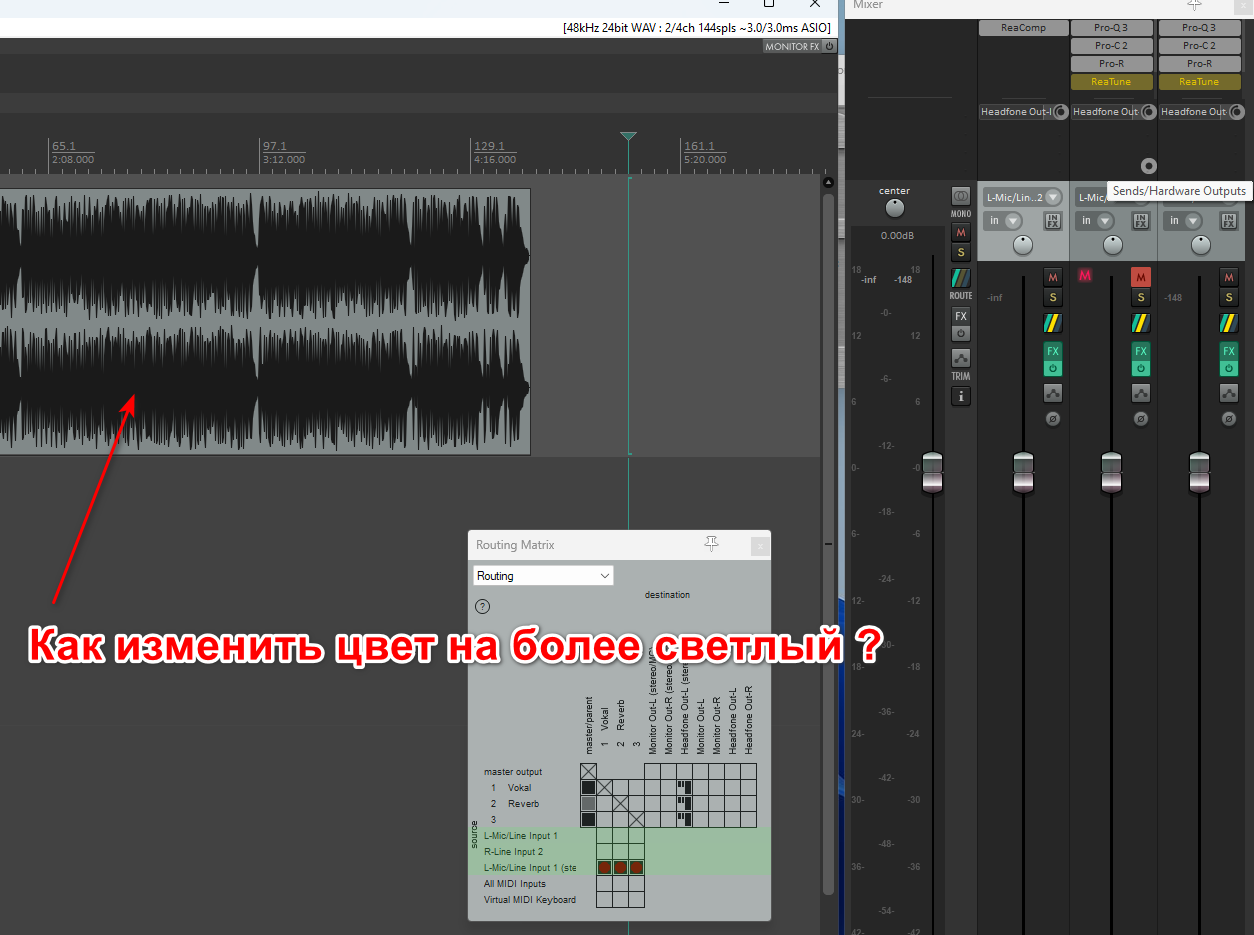Select 'R-Line Input 2' source row

tap(513, 852)
